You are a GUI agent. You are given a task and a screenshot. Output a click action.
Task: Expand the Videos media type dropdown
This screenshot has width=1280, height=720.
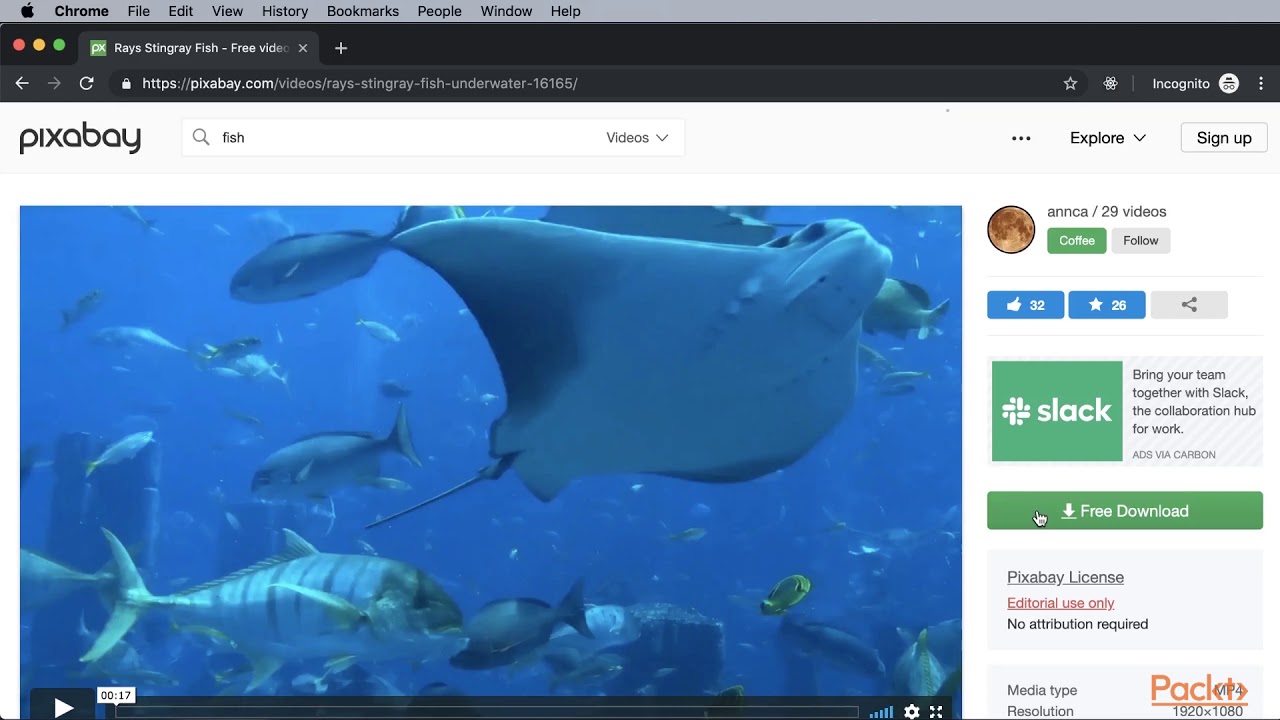click(637, 138)
